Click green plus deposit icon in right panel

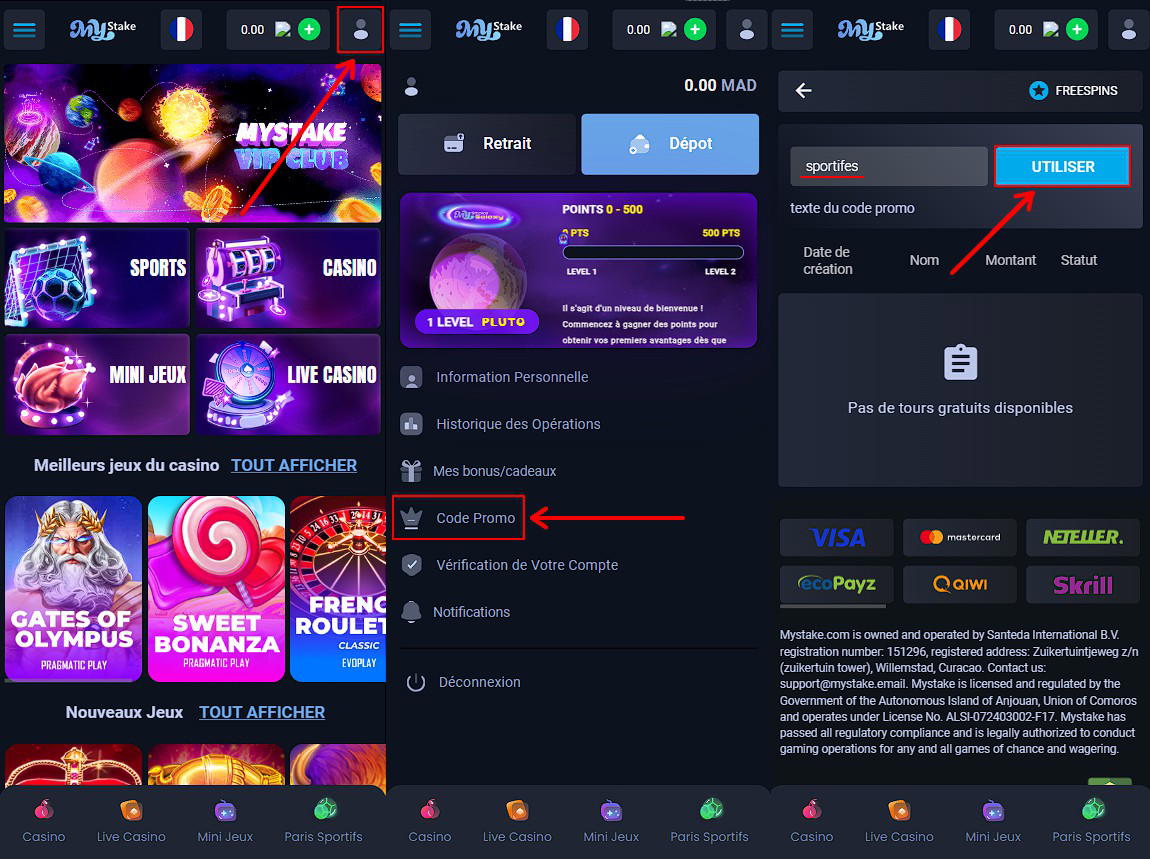click(1077, 30)
